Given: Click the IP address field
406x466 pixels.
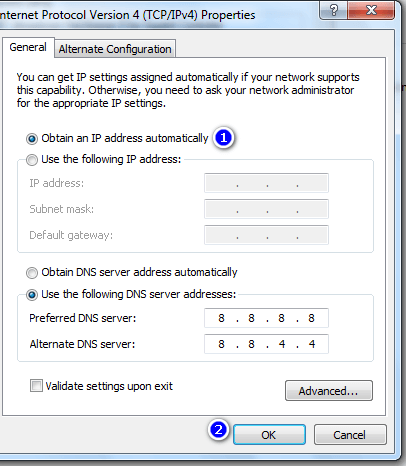Looking at the screenshot, I should [266, 183].
